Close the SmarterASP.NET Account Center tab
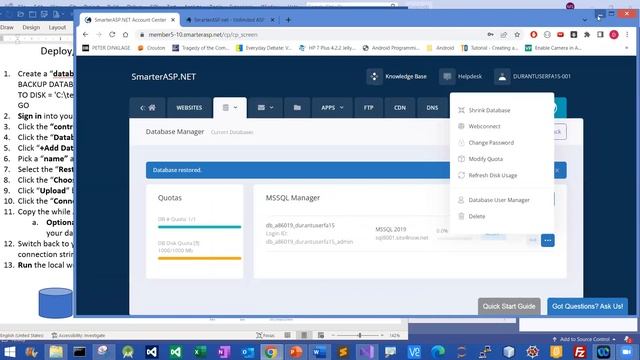 [x=173, y=20]
